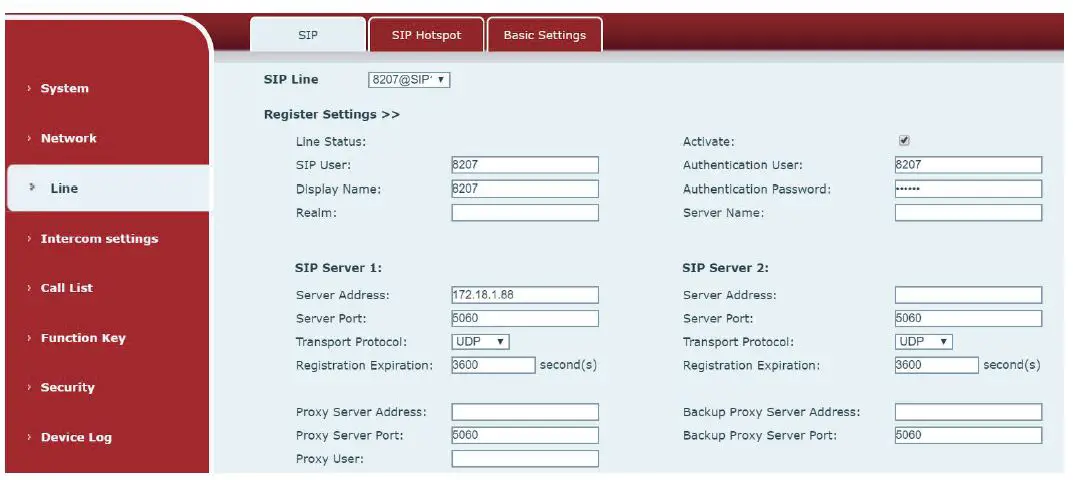Select the SIP tab

[308, 35]
